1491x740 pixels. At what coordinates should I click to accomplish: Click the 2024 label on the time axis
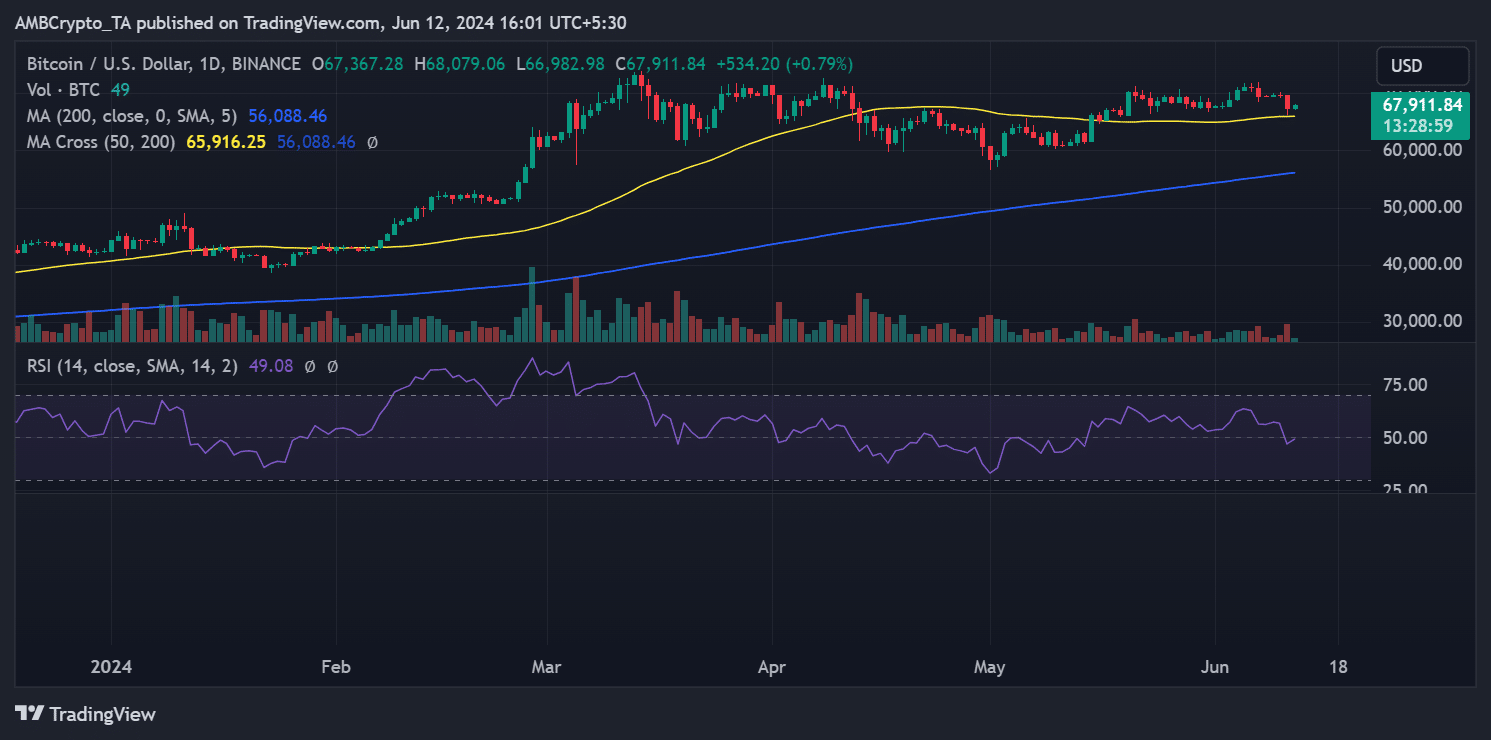(113, 666)
